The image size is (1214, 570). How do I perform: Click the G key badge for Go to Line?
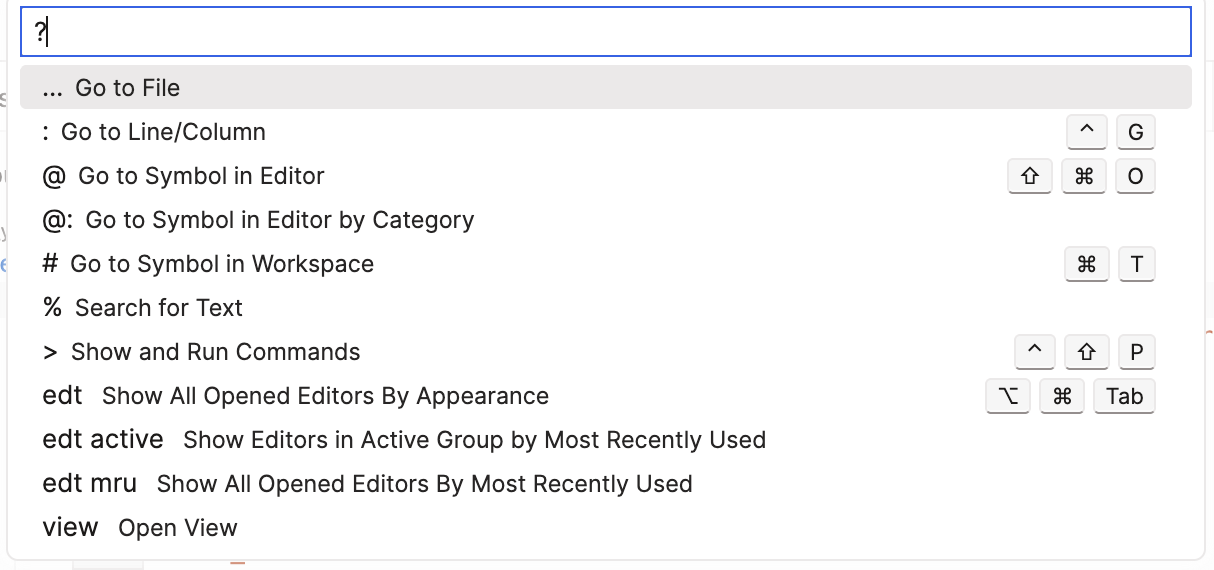coord(1135,132)
